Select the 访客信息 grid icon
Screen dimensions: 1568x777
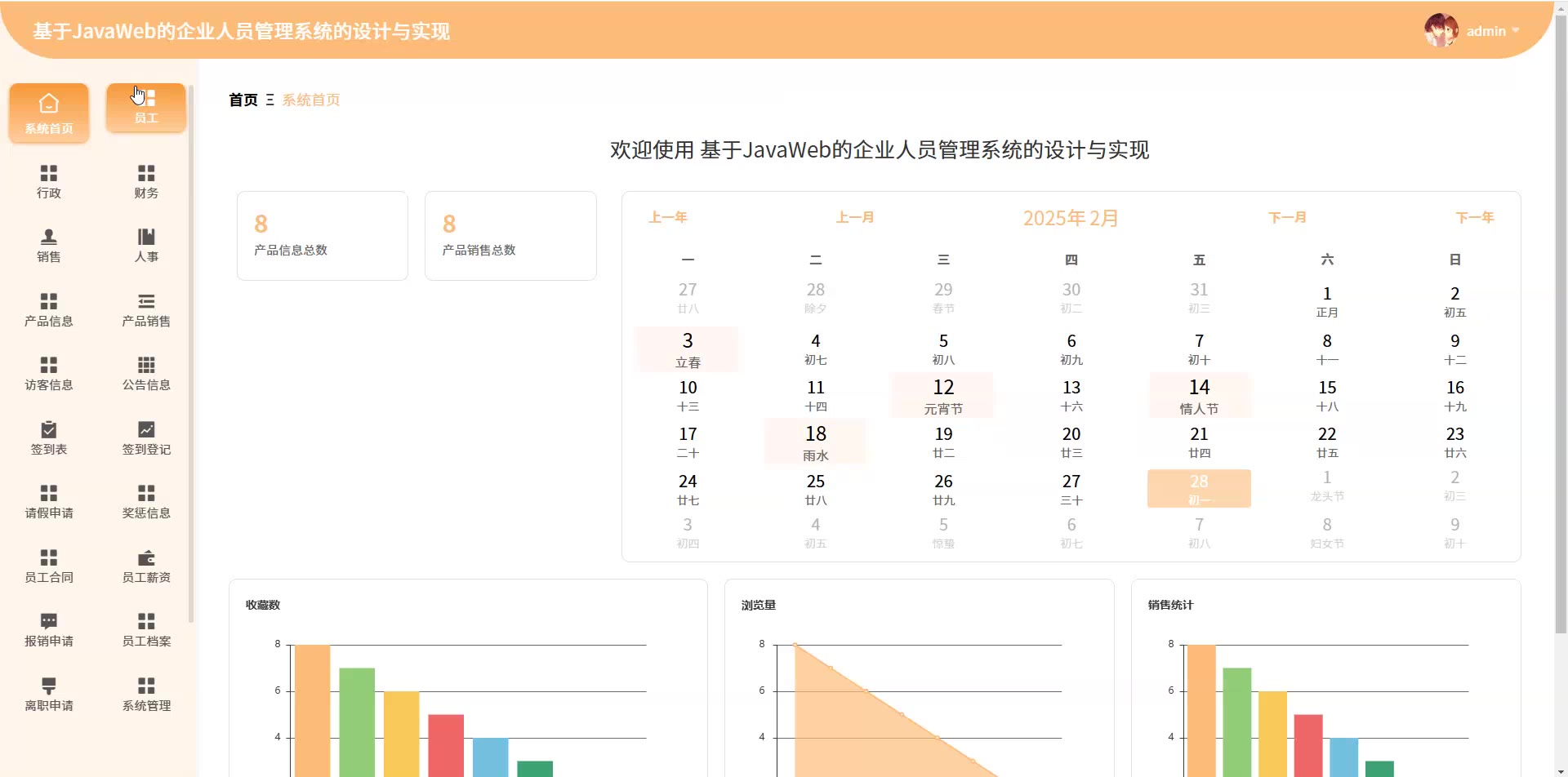click(49, 365)
